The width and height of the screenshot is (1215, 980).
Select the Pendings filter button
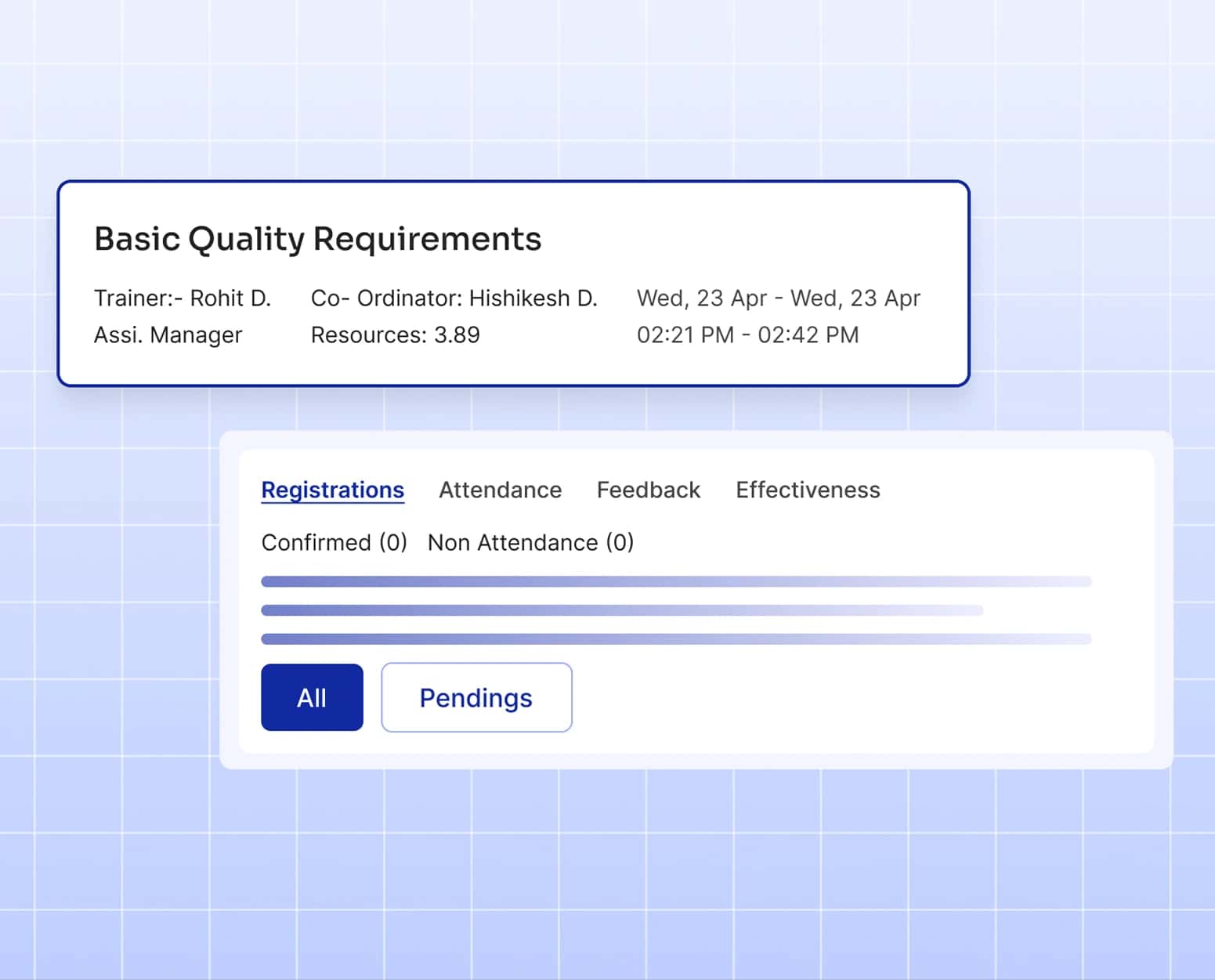(476, 696)
